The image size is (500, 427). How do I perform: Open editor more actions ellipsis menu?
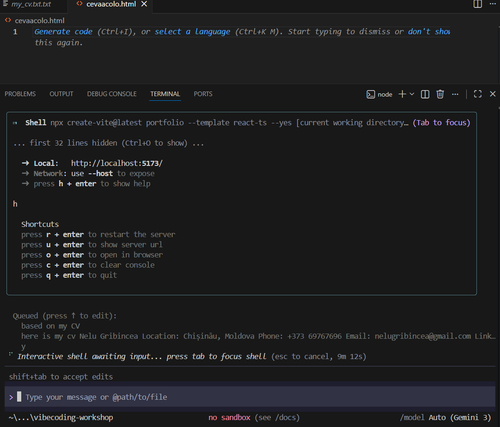(x=493, y=4)
